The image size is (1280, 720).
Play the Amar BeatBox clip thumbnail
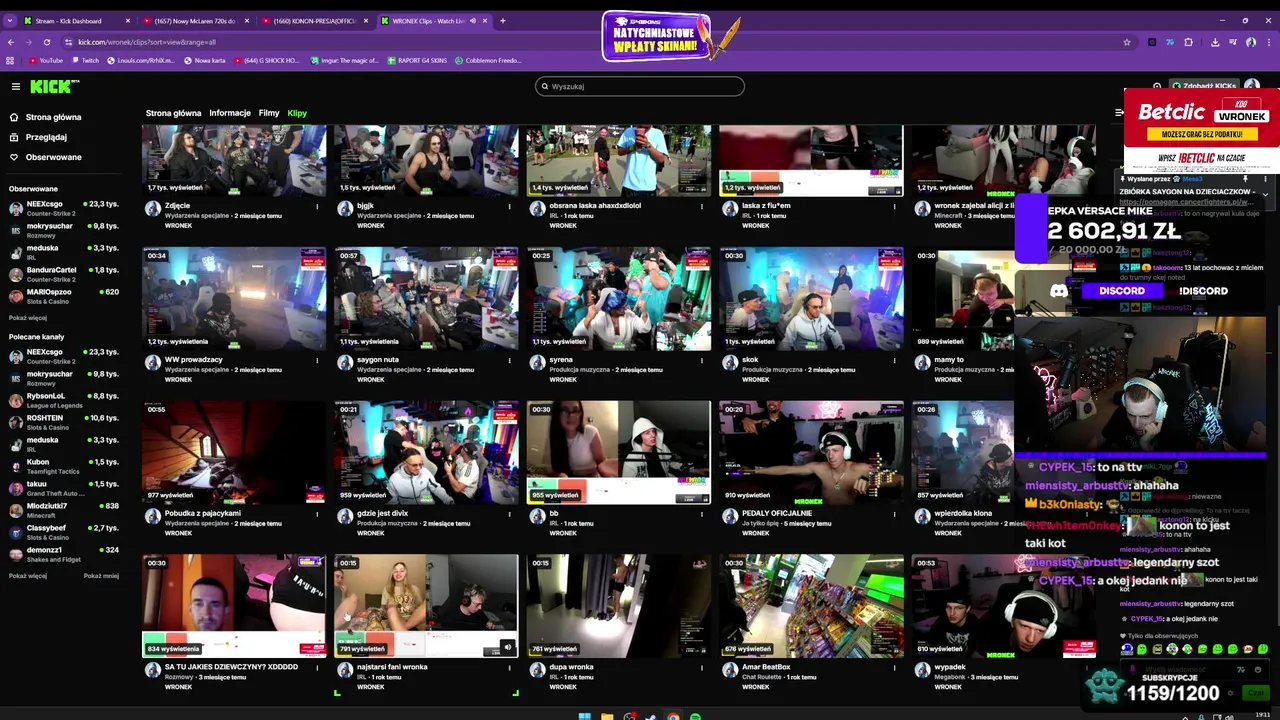(811, 606)
